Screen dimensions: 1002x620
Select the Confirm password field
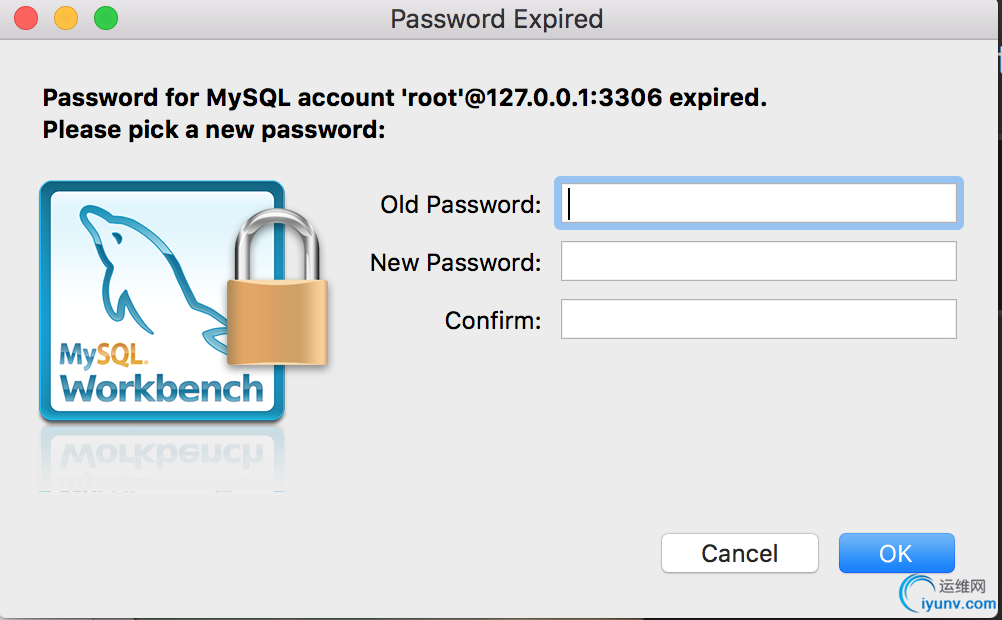click(759, 319)
